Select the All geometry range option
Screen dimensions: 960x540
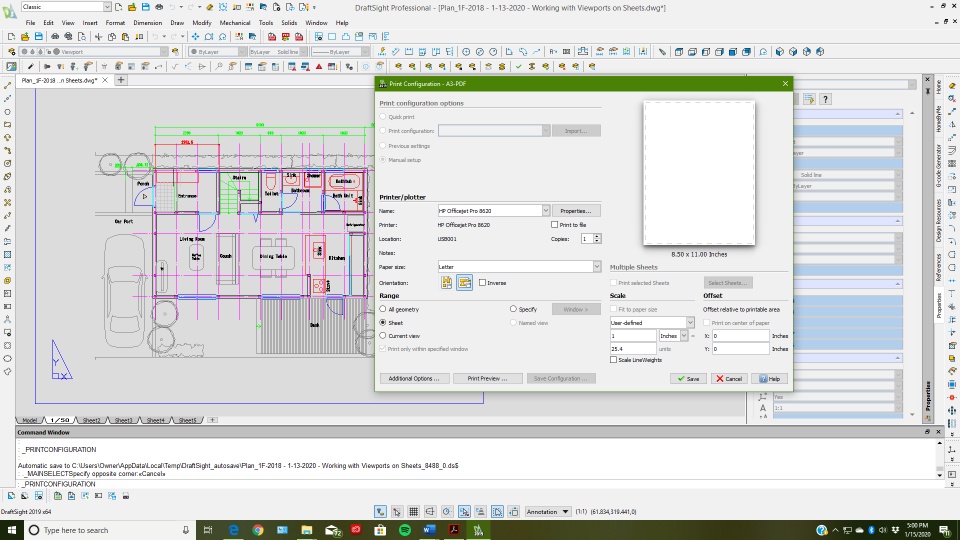click(x=384, y=310)
